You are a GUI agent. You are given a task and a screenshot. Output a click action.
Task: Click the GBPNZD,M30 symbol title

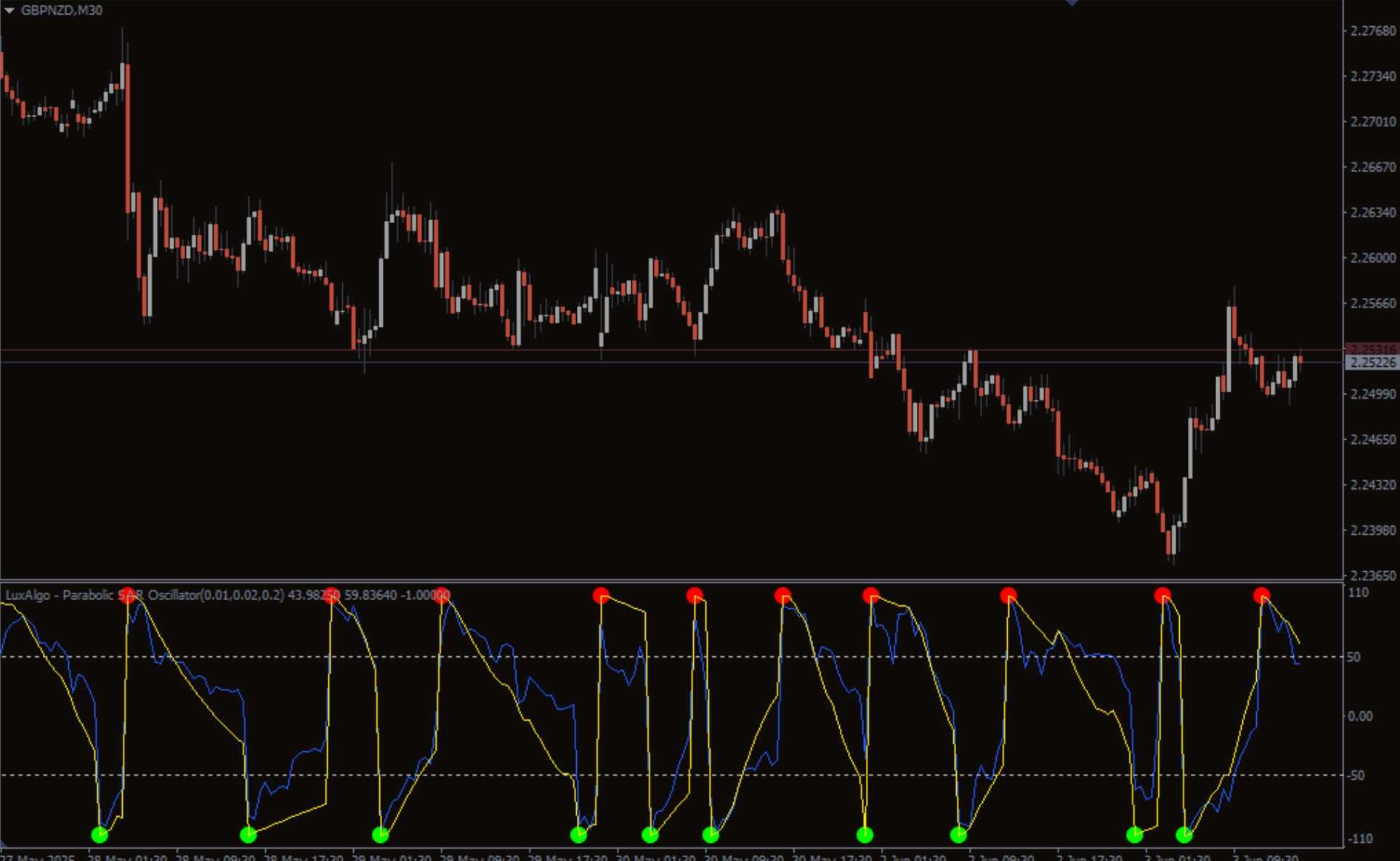(x=62, y=11)
